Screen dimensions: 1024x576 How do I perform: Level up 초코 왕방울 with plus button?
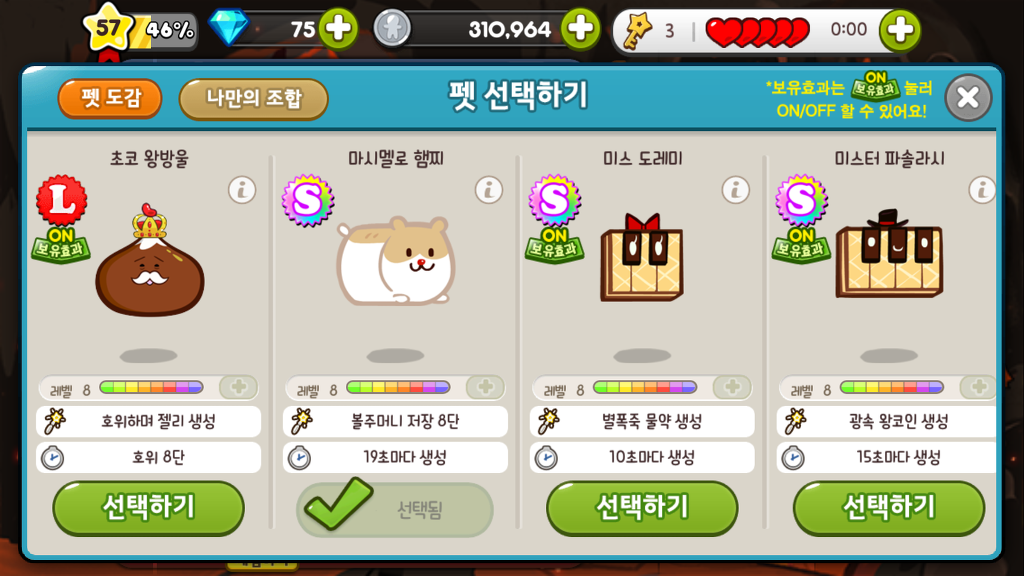238,387
